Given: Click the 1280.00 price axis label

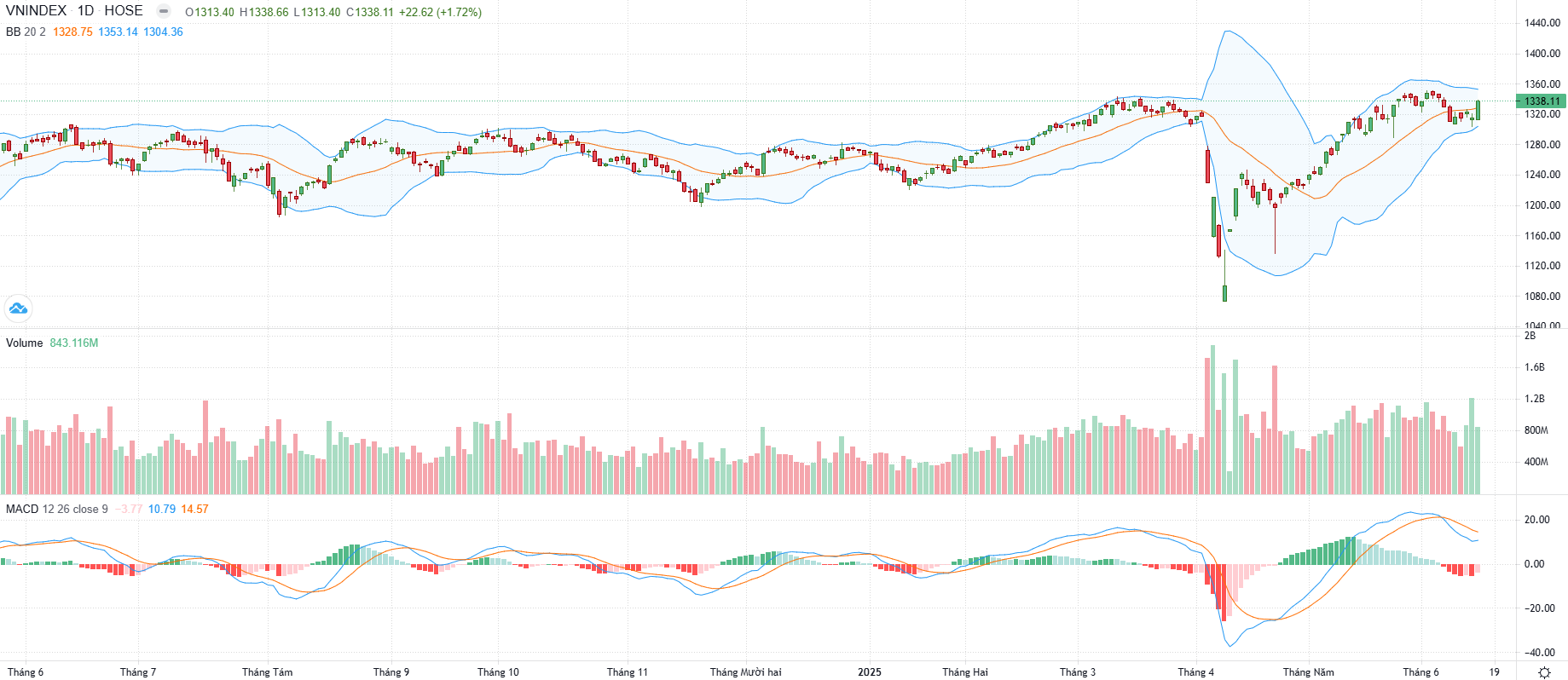Looking at the screenshot, I should coord(1542,145).
